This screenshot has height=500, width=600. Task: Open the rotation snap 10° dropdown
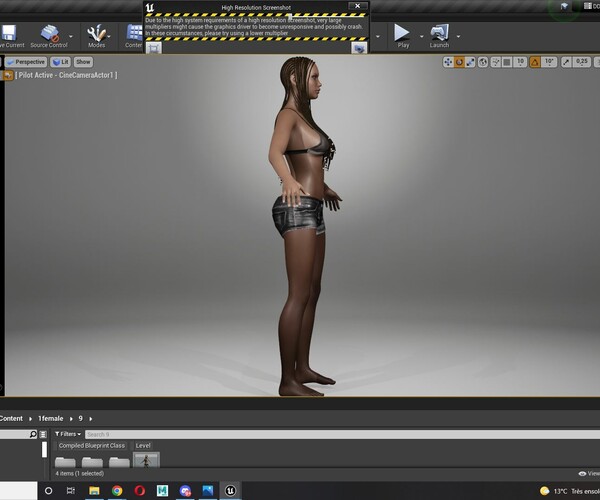click(549, 62)
